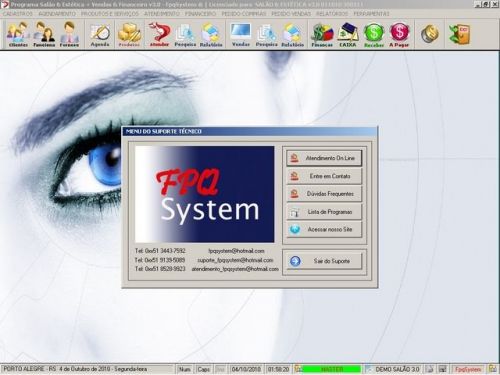The height and width of the screenshot is (375, 500).
Task: Click the gold coin toolbar icon
Action: click(x=430, y=34)
